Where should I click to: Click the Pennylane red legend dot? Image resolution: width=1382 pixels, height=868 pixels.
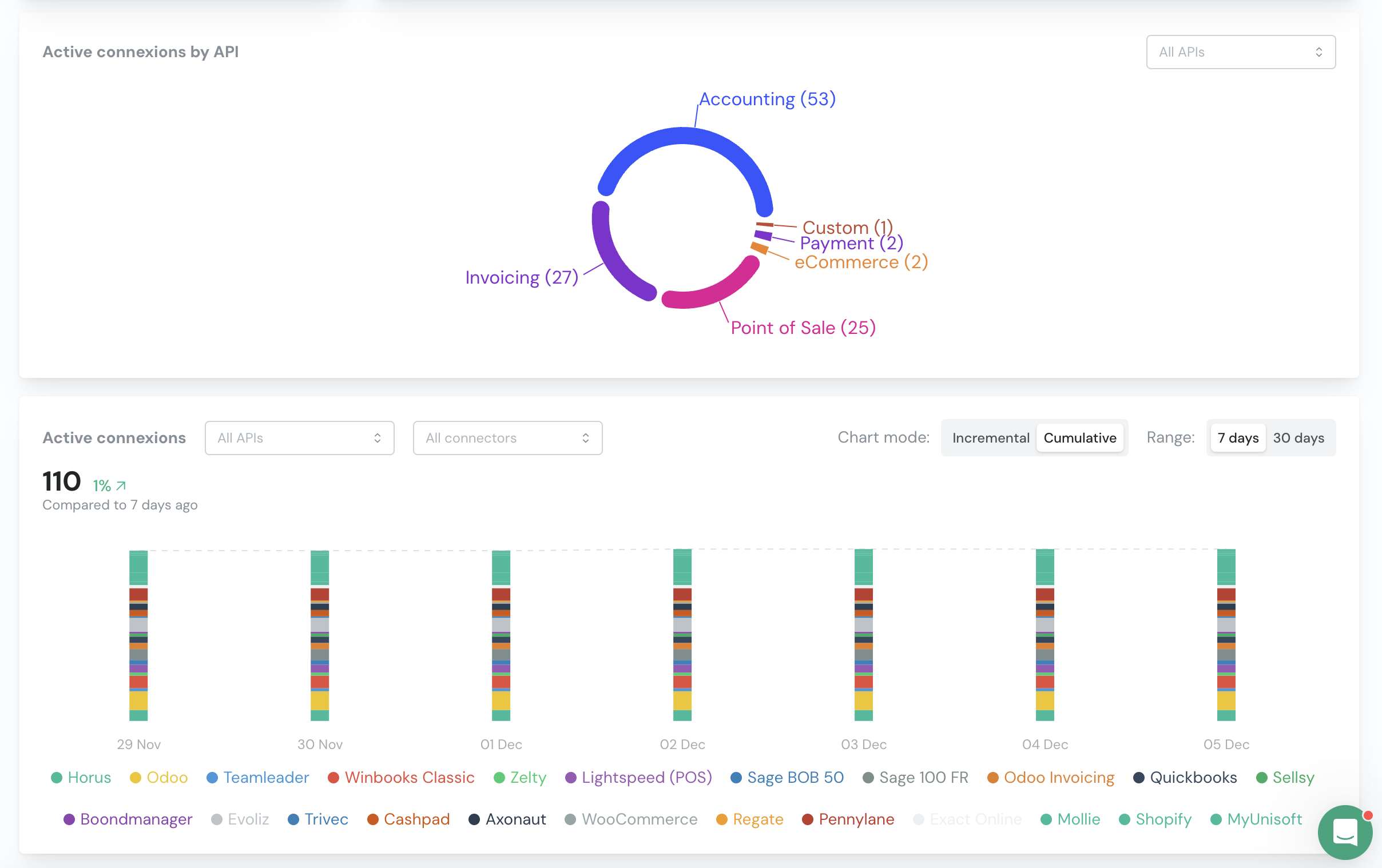(x=808, y=820)
